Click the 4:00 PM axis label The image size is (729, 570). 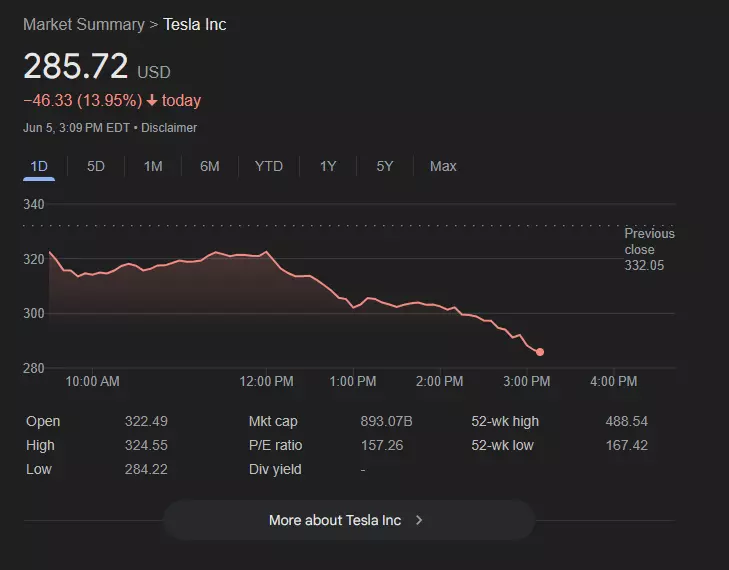(x=614, y=382)
